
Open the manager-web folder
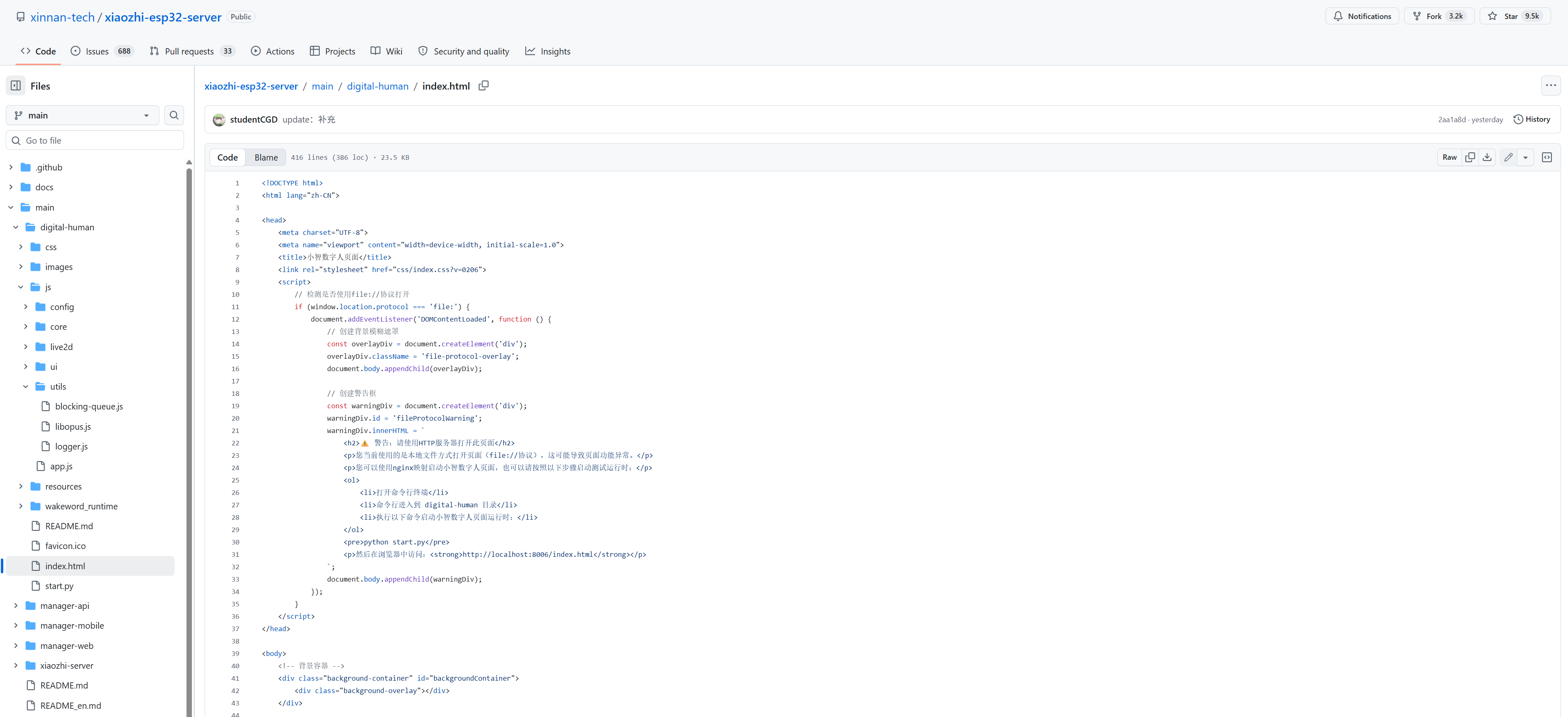tap(66, 646)
